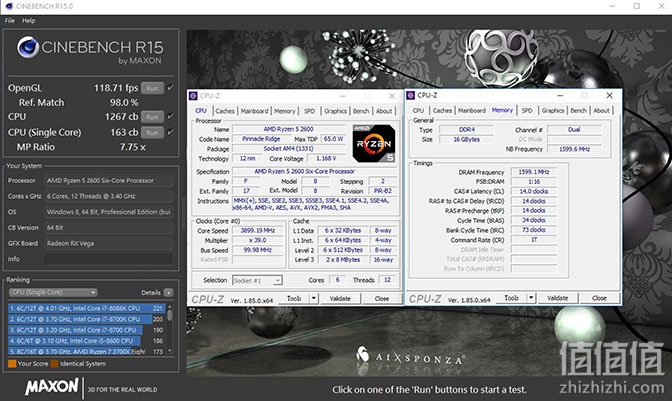The height and width of the screenshot is (401, 672).
Task: Click Tools button in left CPU-Z
Action: 294,298
